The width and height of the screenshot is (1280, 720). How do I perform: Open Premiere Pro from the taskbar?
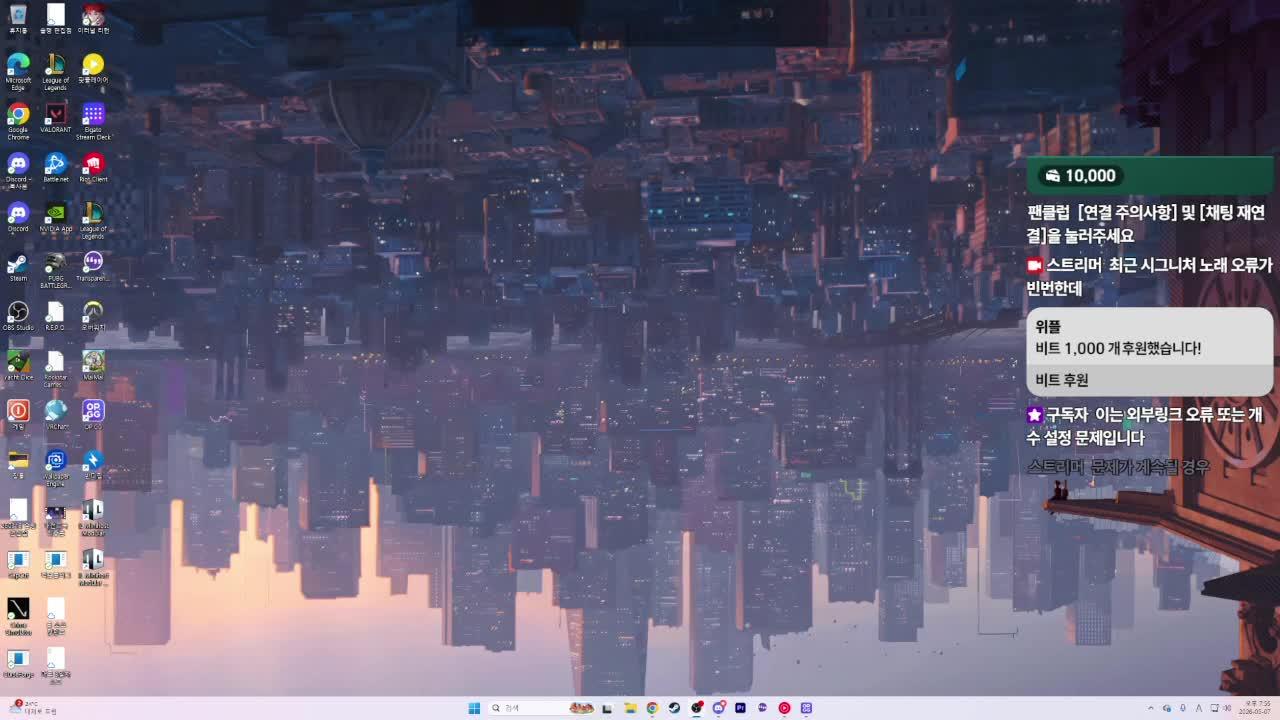click(x=740, y=708)
